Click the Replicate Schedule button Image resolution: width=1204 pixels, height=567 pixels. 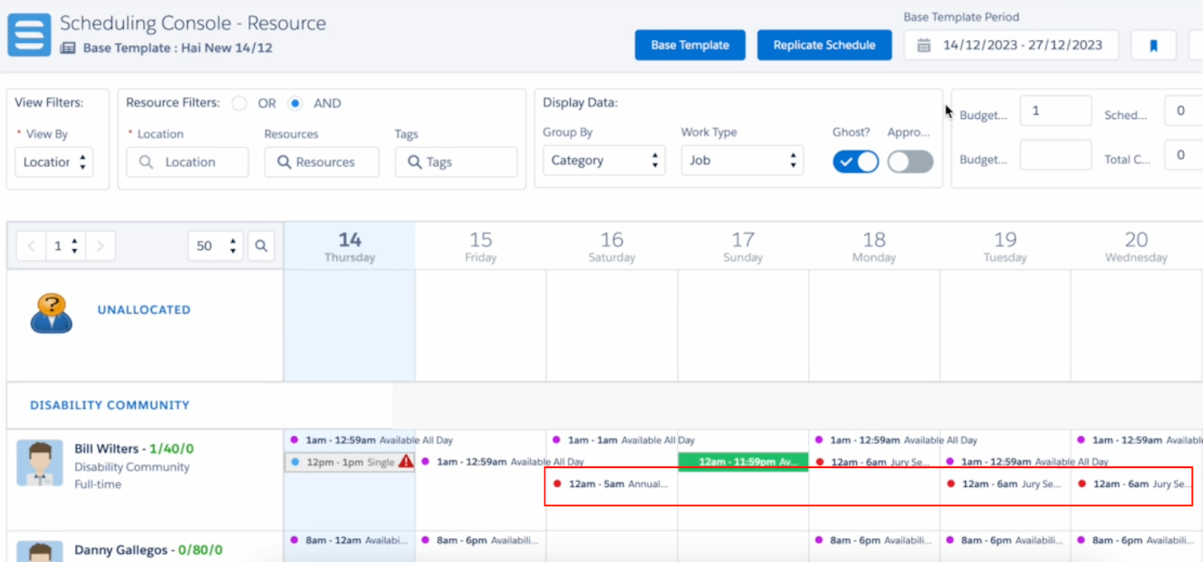click(824, 45)
